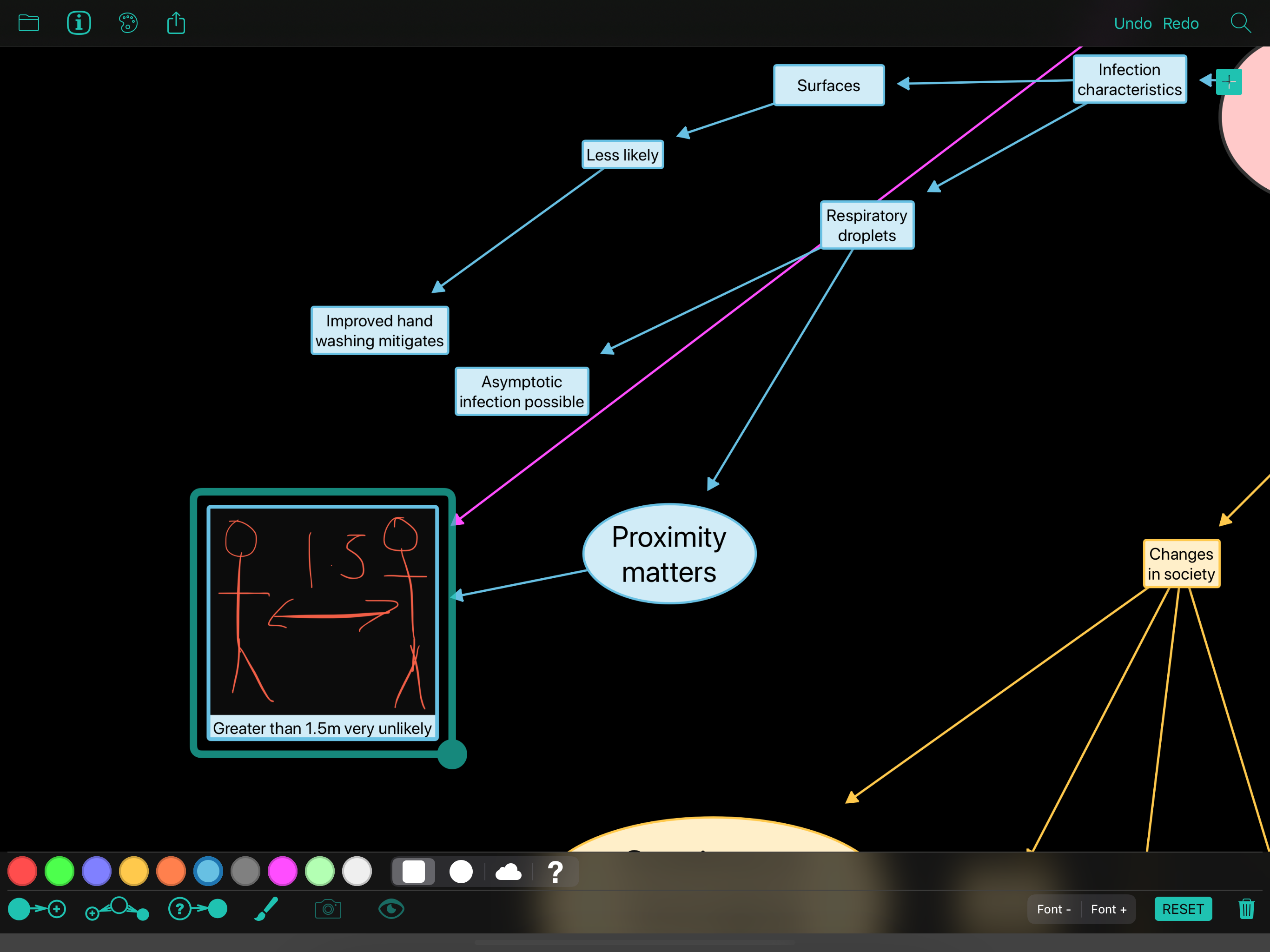Select the cloud node shape
Image resolution: width=1270 pixels, height=952 pixels.
pyautogui.click(x=508, y=872)
